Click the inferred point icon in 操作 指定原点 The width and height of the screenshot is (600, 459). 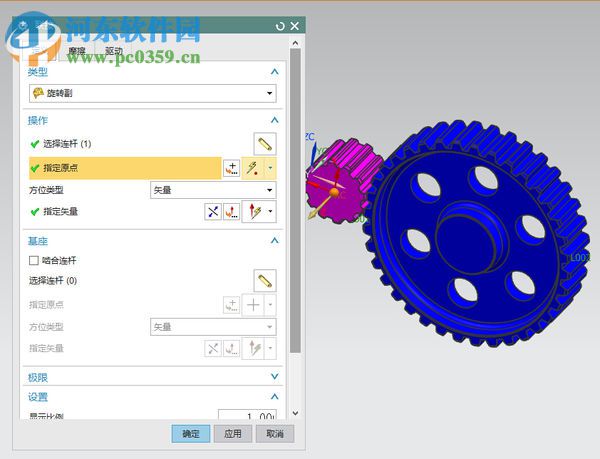click(x=253, y=168)
